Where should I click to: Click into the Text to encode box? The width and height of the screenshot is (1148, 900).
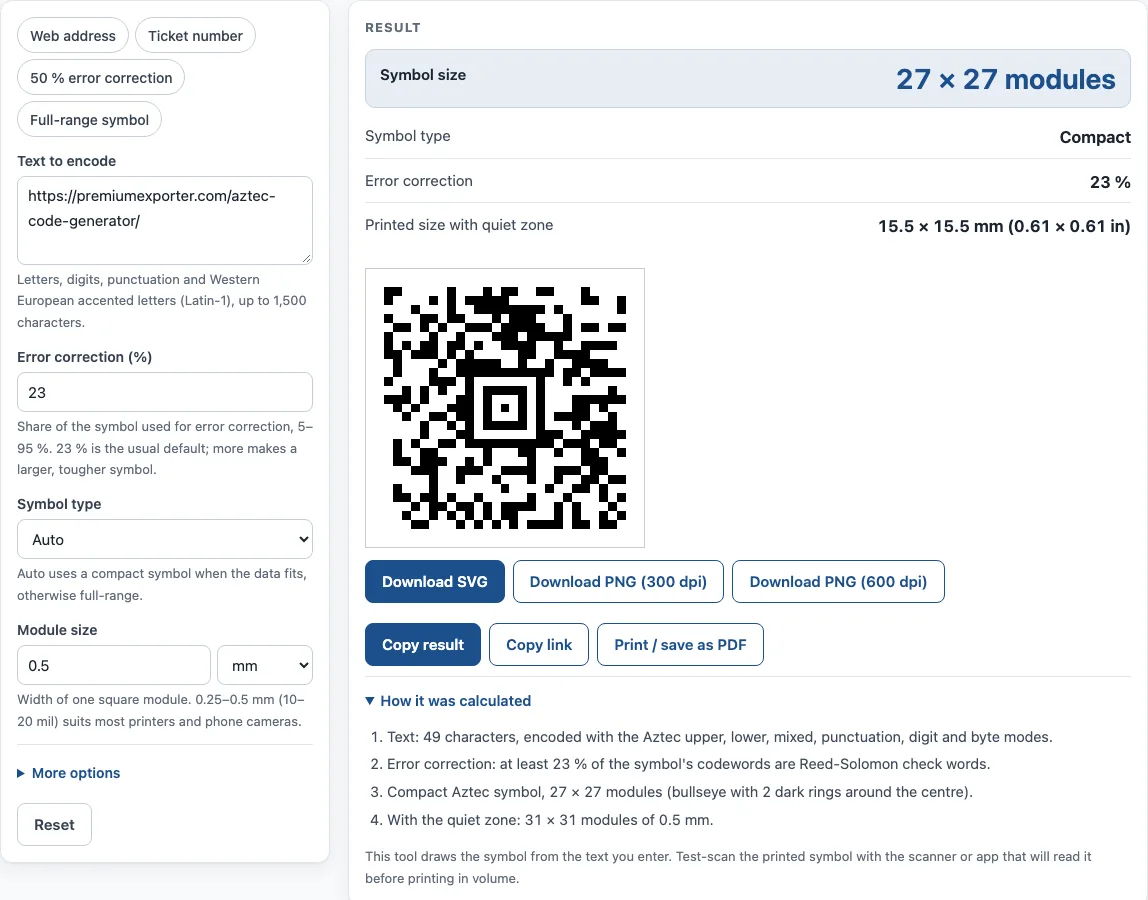[165, 220]
